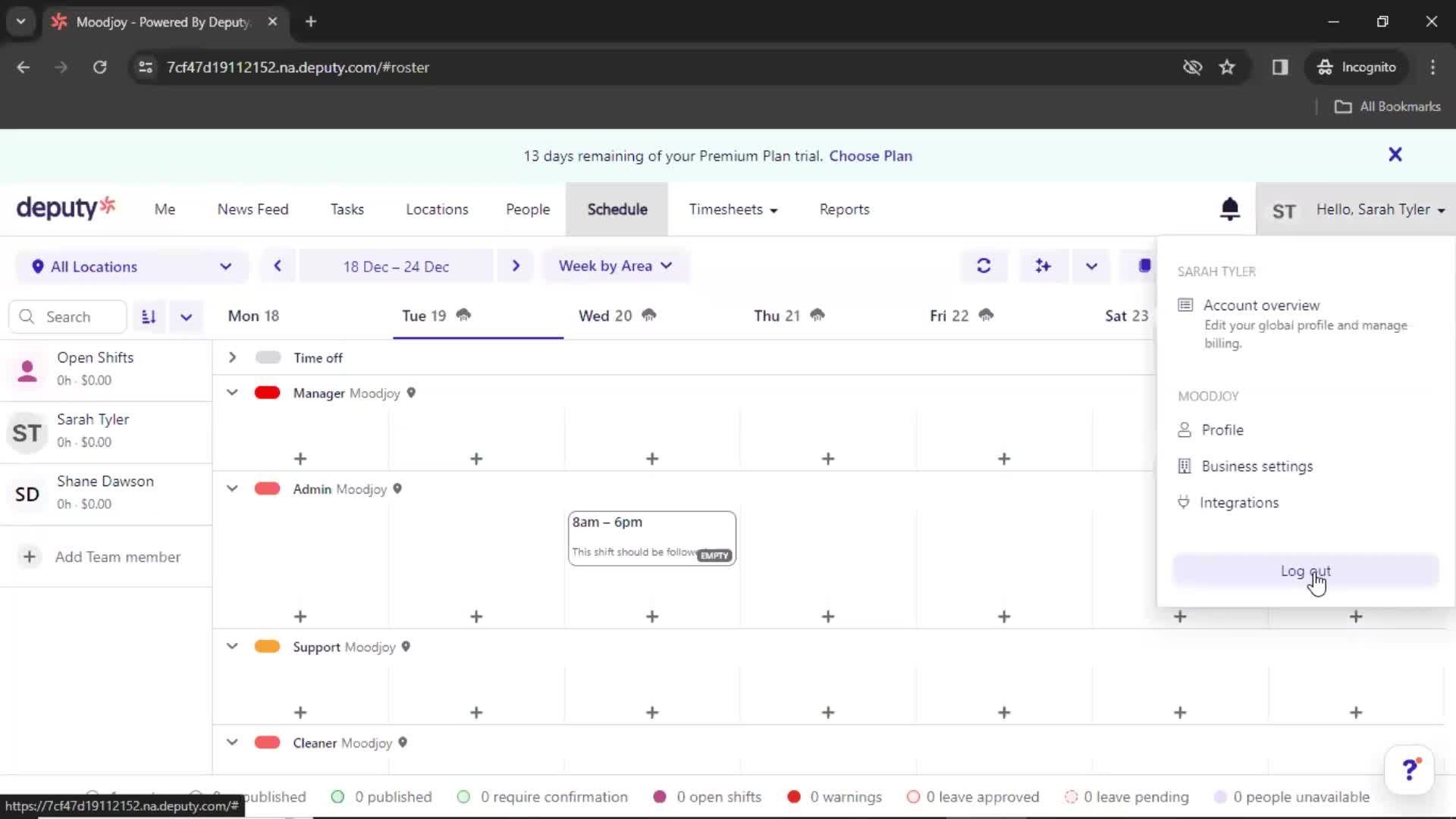Open the help question mark widget
Viewport: 1456px width, 819px height.
point(1409,770)
